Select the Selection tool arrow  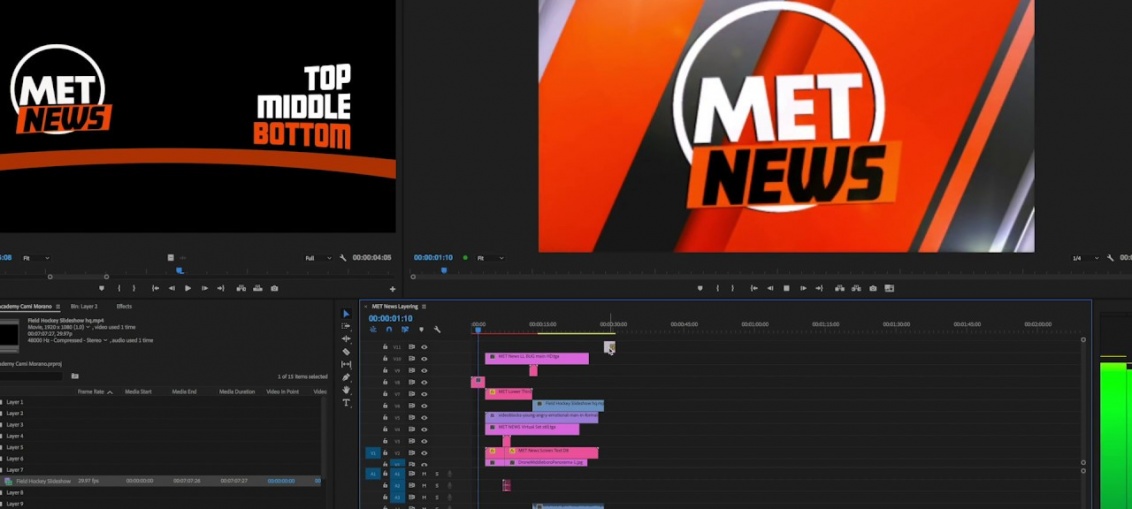pos(346,314)
